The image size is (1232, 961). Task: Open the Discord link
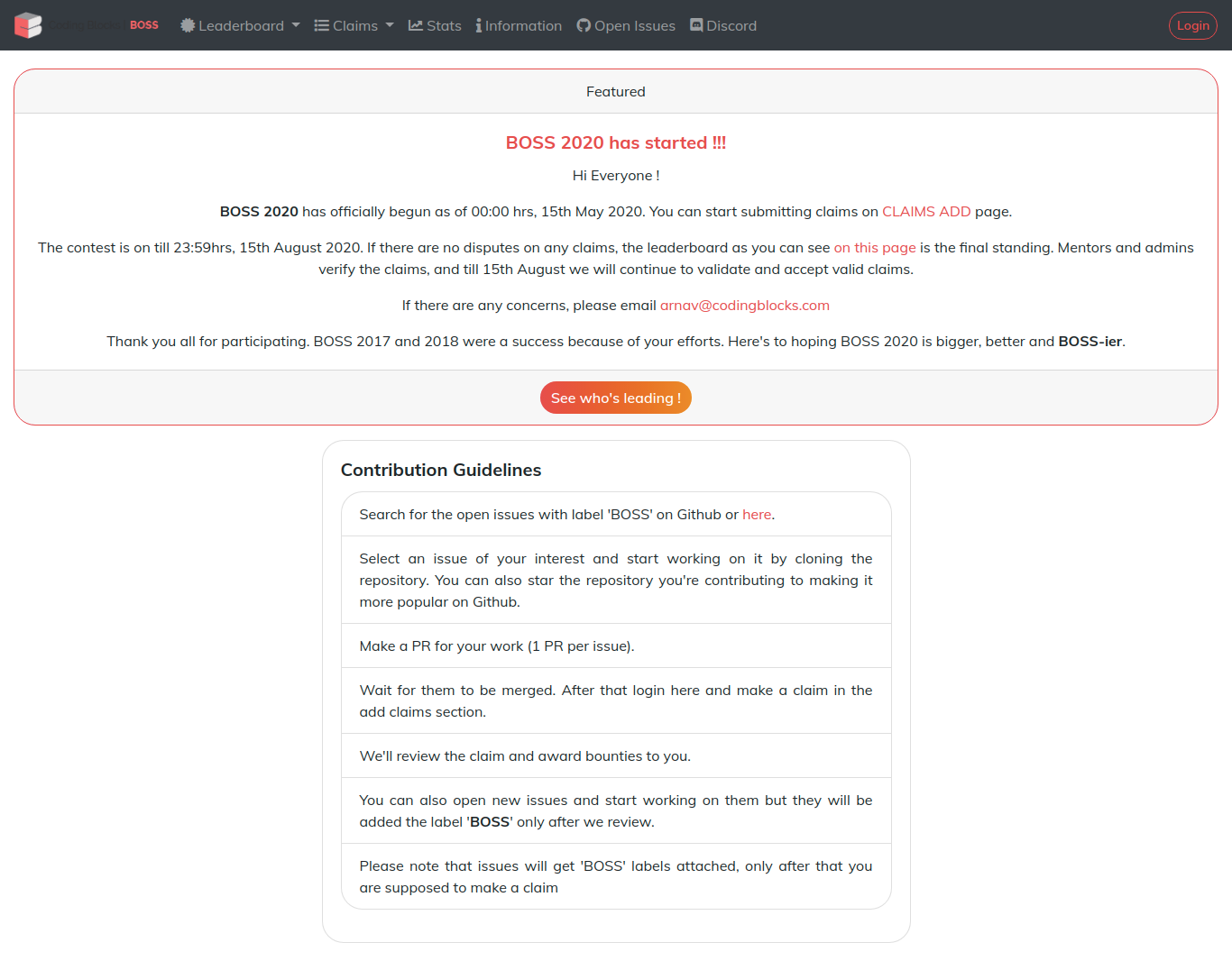coord(723,25)
